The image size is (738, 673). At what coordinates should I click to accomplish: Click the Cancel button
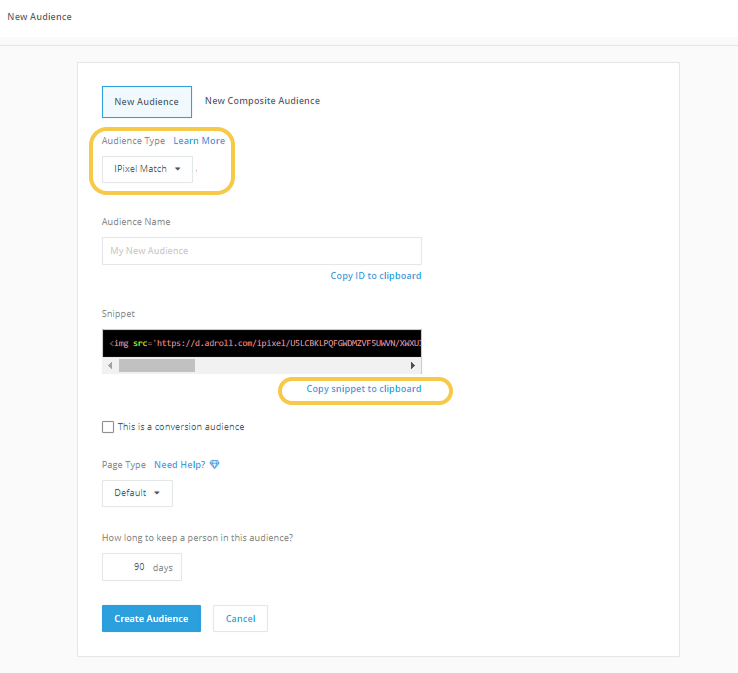coord(240,619)
